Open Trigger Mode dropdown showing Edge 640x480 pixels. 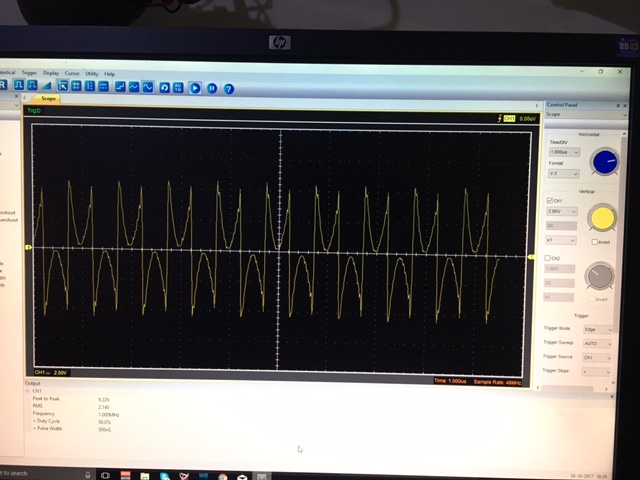598,329
